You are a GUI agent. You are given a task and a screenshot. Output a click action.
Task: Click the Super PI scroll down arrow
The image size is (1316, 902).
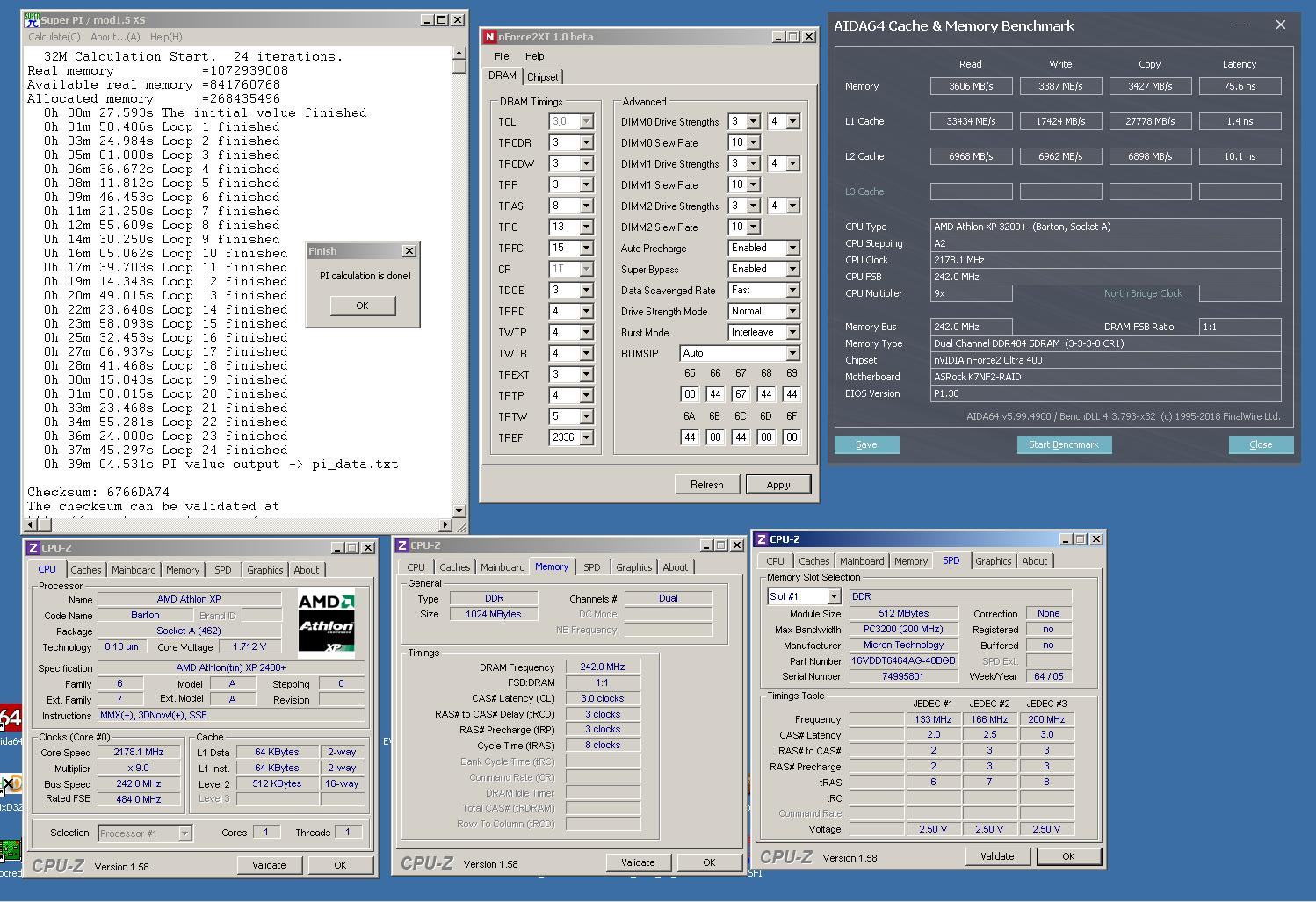[459, 510]
